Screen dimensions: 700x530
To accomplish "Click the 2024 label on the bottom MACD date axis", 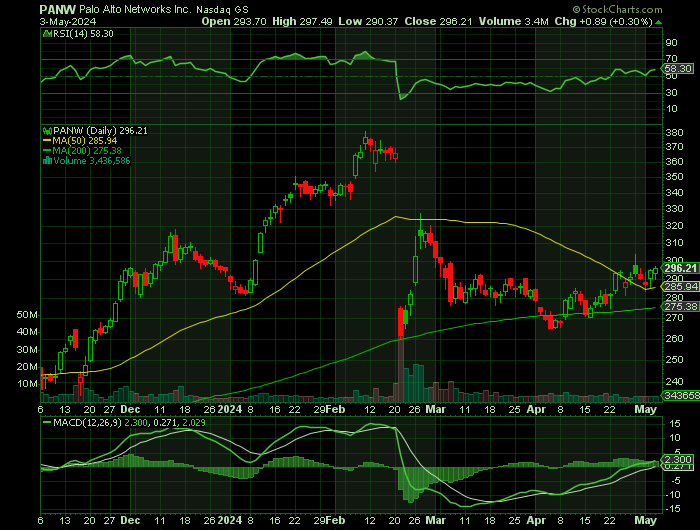I will tap(230, 521).
